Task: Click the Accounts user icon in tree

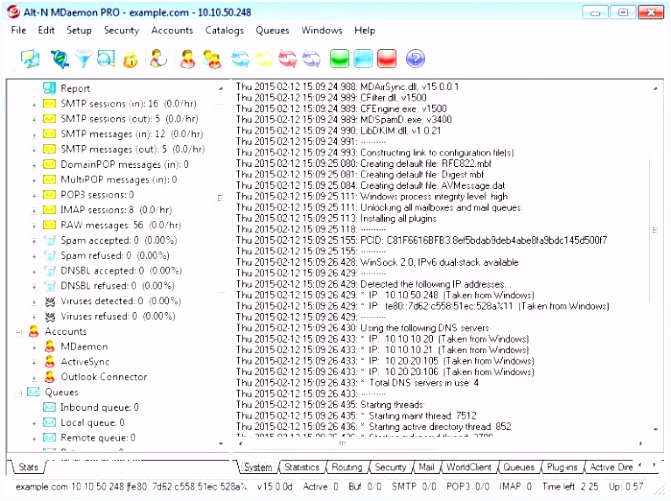Action: tap(34, 331)
